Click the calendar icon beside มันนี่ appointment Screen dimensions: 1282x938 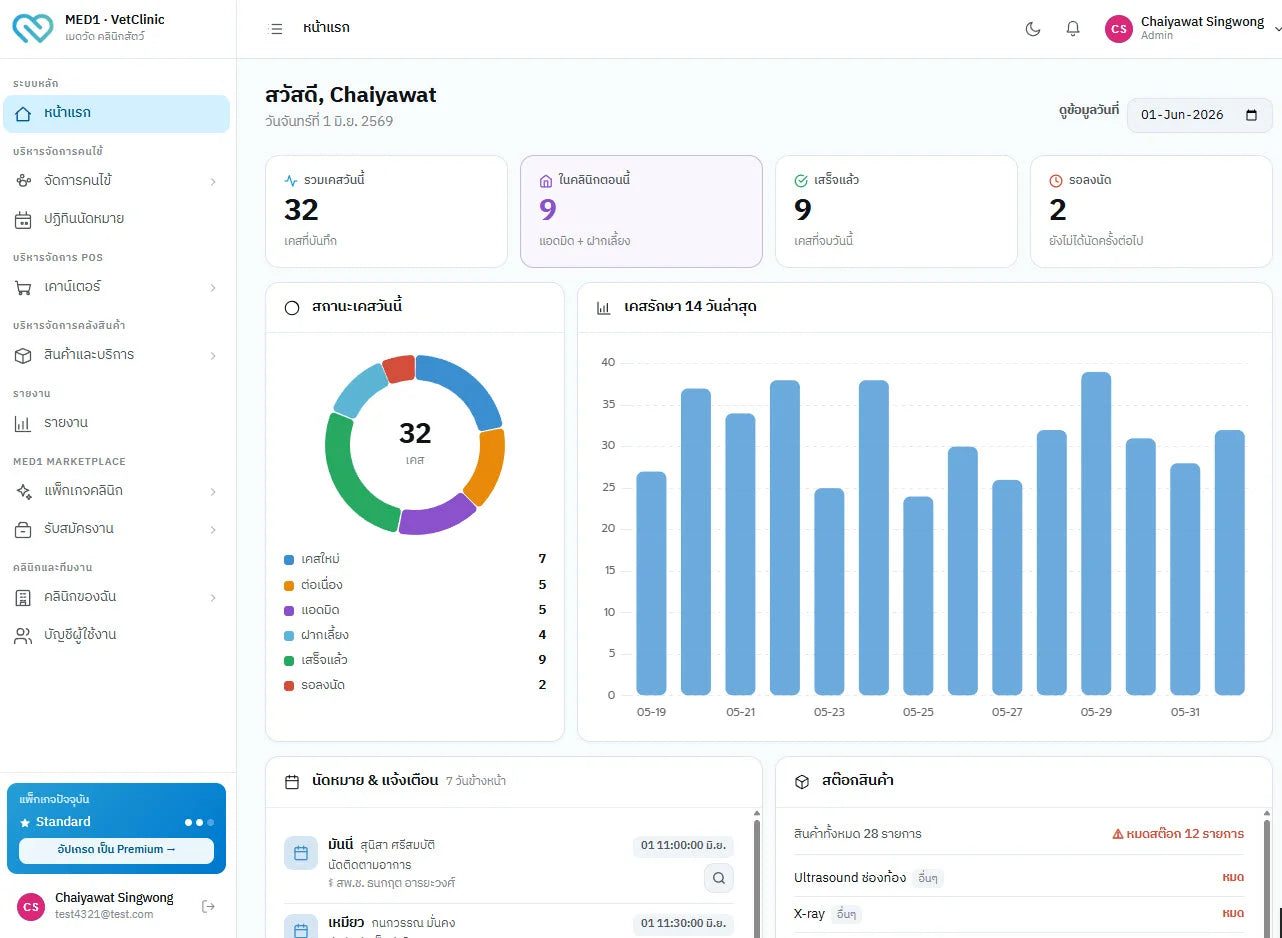[x=301, y=853]
